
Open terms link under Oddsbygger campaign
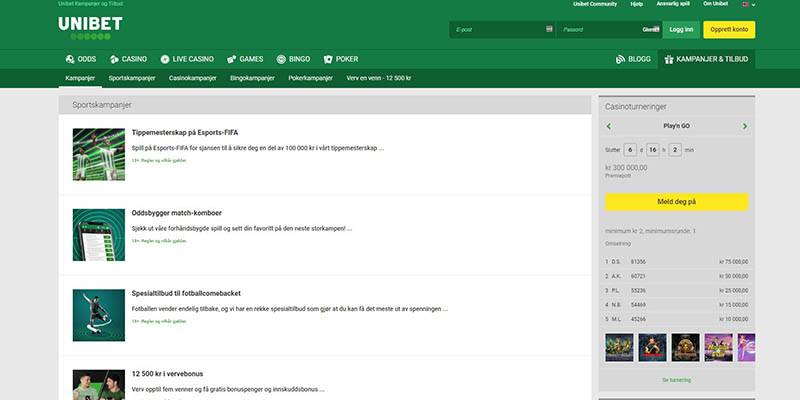pos(159,241)
